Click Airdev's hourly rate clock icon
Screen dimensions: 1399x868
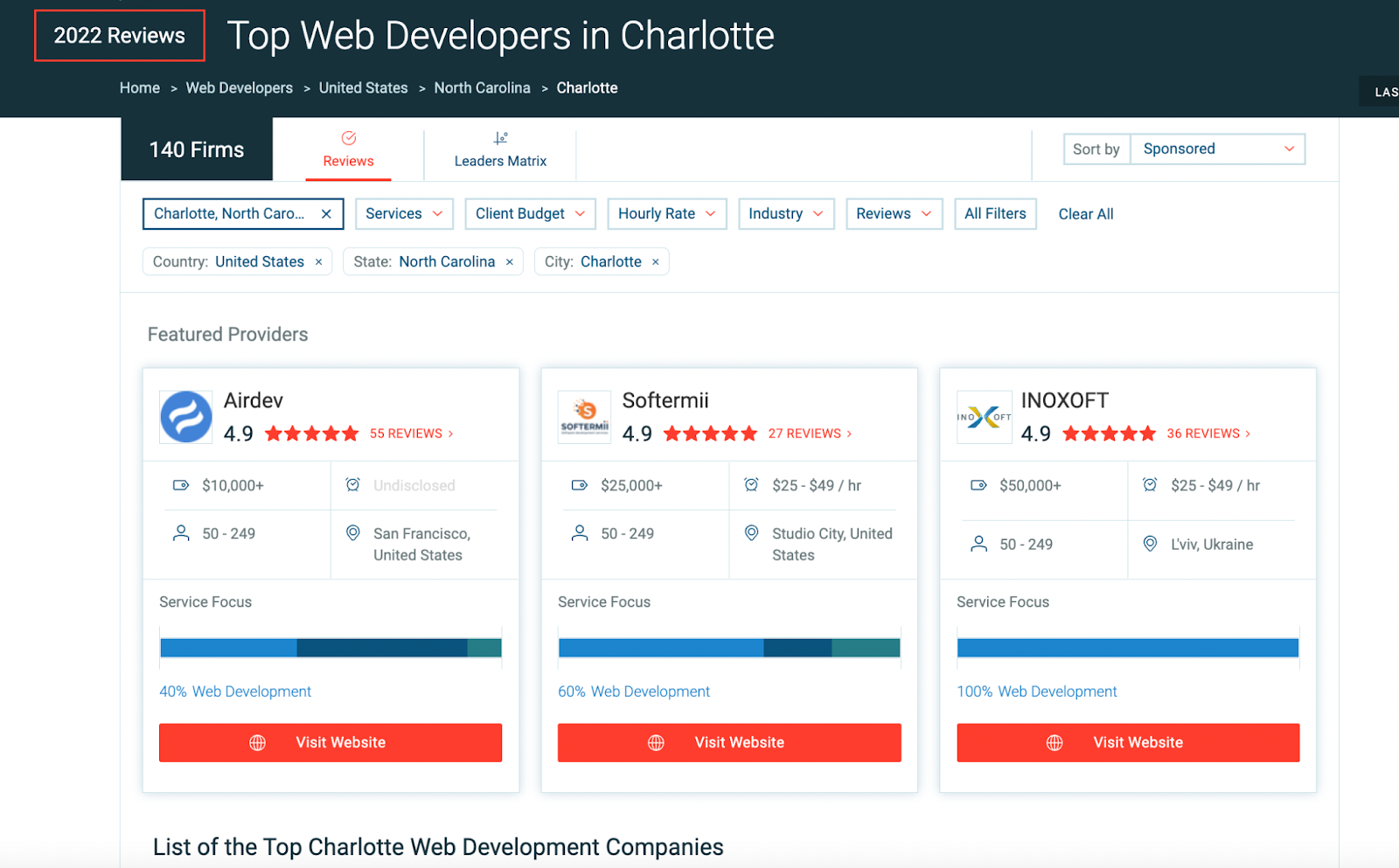[x=352, y=484]
